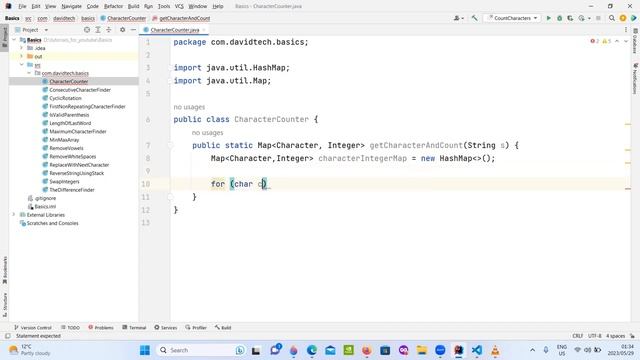The image size is (640, 360).
Task: Collapse all in Project panel toolbar
Action: [109, 30]
